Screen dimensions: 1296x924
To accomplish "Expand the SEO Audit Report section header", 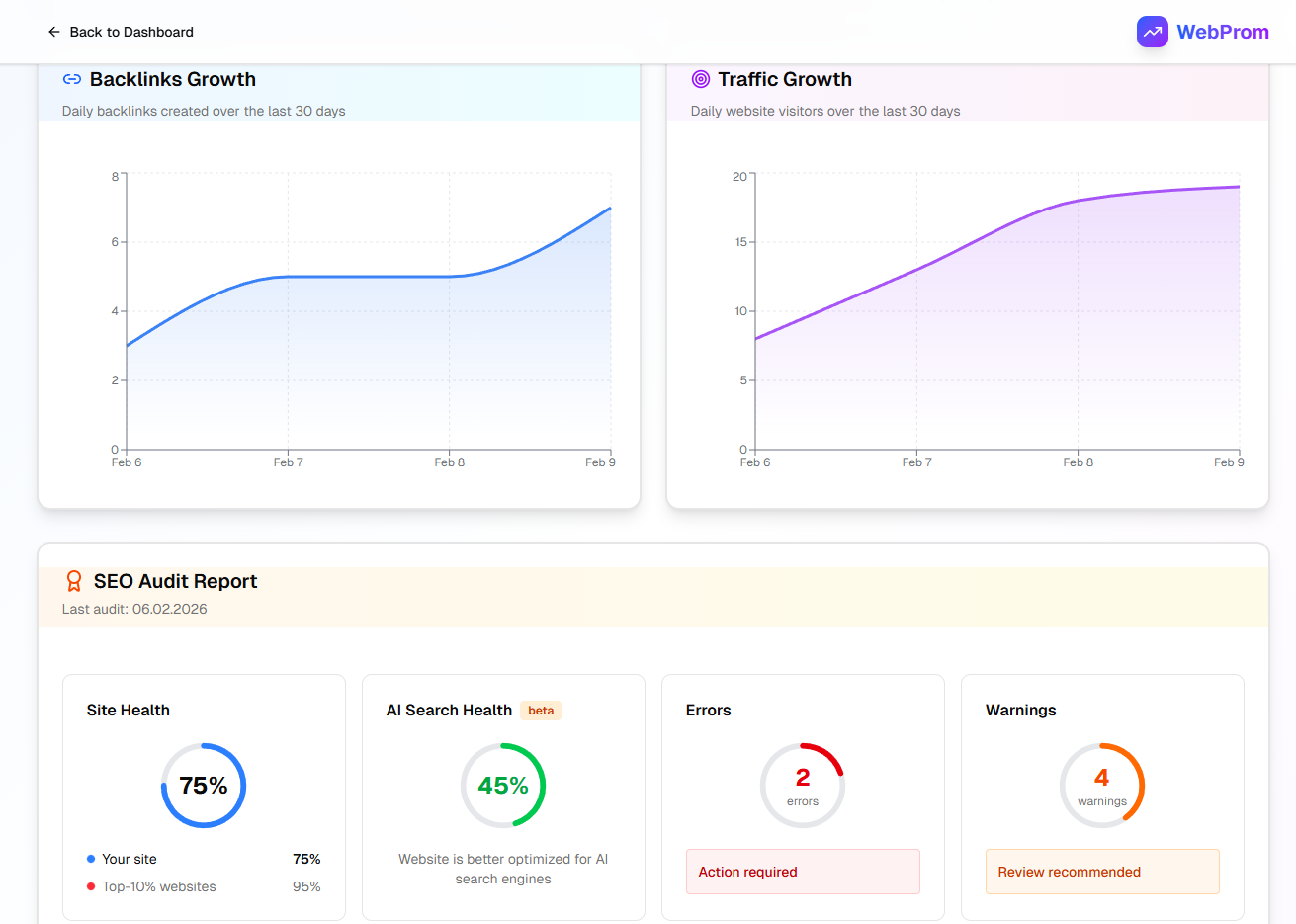I will tap(652, 593).
